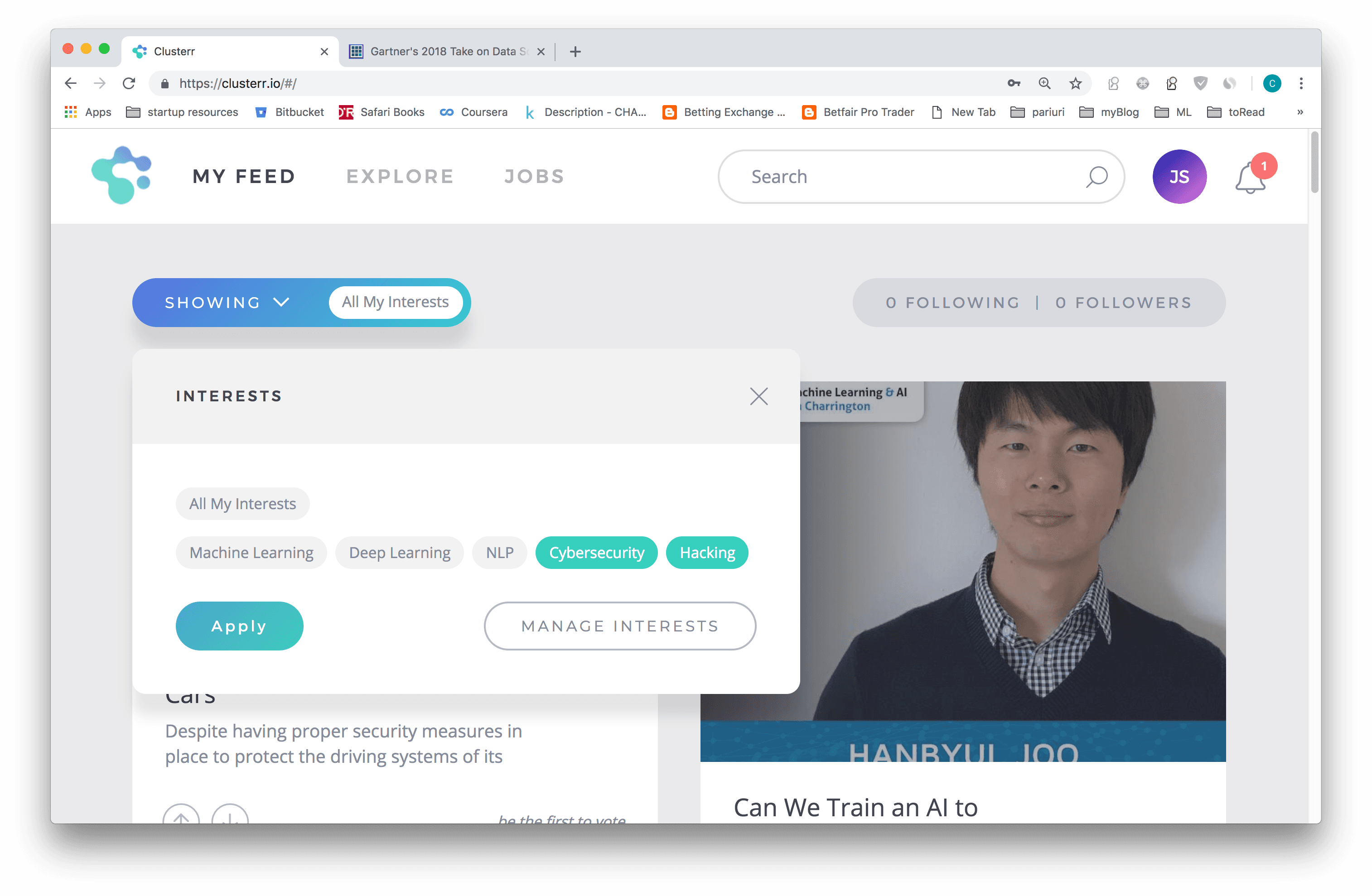Screen dimensions: 1372x896
Task: Open the JOBS section
Action: coord(534,176)
